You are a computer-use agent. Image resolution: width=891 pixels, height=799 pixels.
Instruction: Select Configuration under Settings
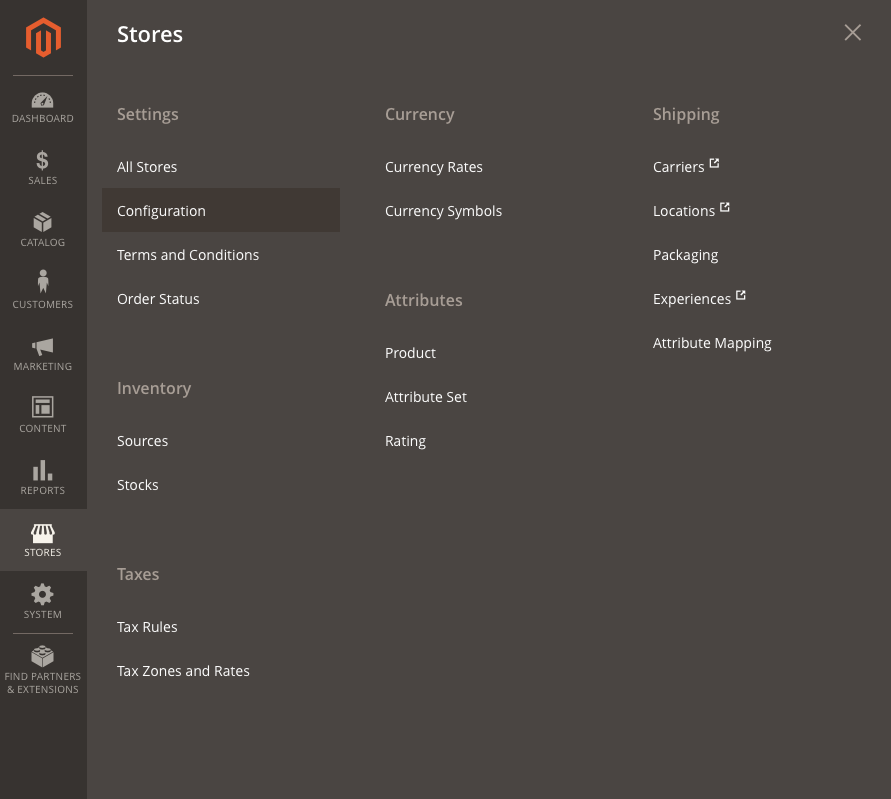click(x=220, y=210)
